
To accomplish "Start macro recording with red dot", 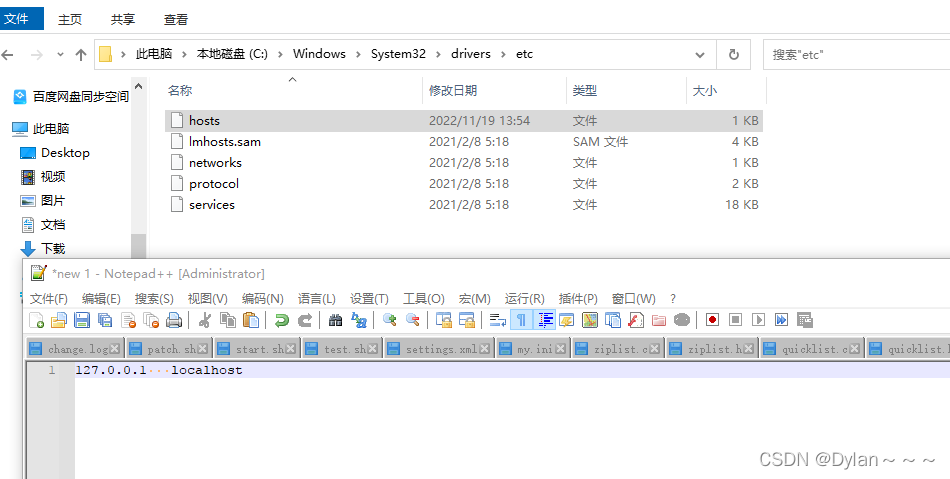I will (712, 320).
